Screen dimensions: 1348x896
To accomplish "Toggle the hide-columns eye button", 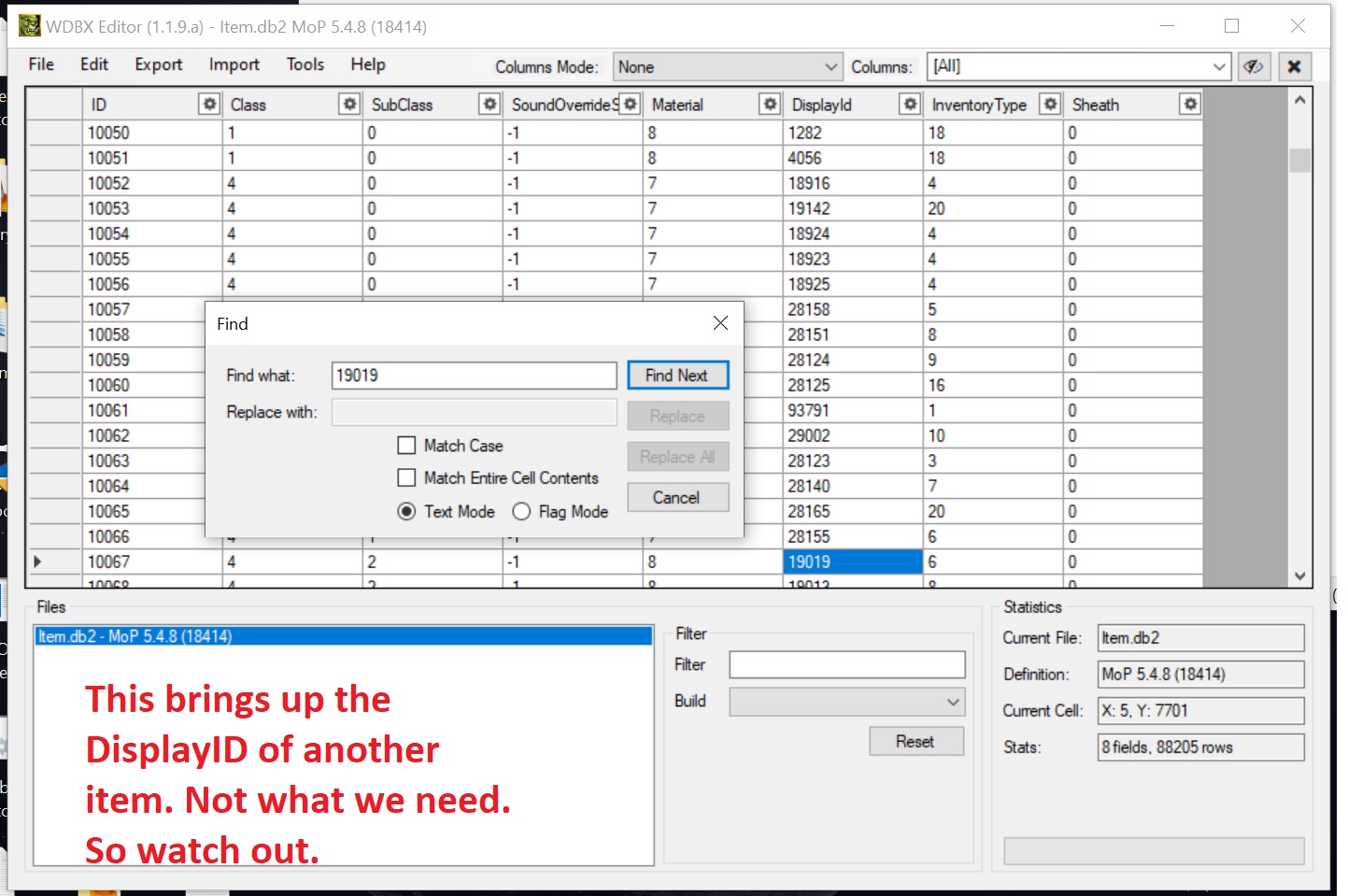I will [x=1254, y=66].
